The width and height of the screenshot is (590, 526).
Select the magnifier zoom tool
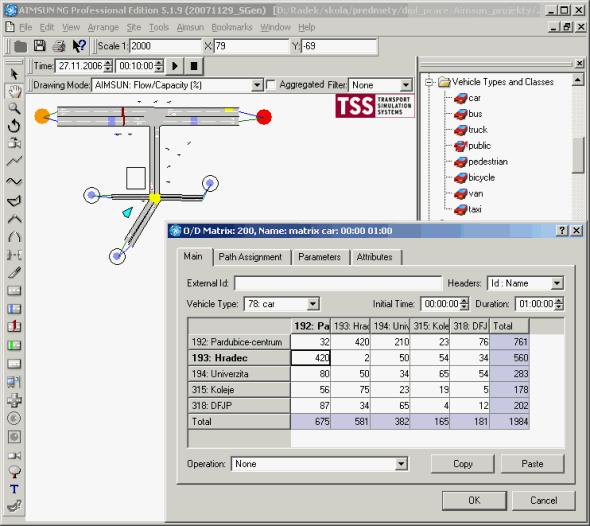pos(14,108)
